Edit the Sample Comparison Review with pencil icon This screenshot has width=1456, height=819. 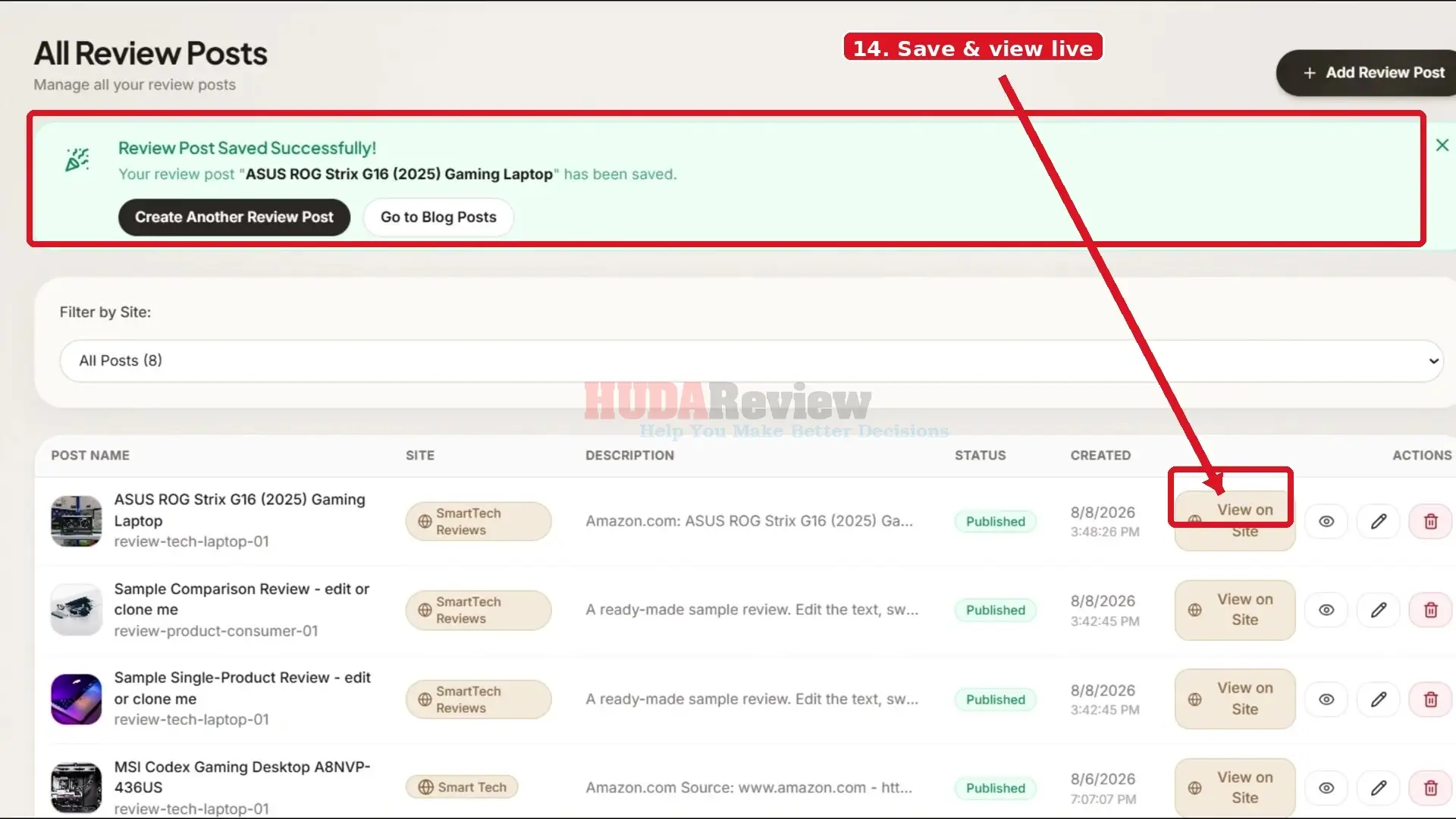[x=1379, y=610]
